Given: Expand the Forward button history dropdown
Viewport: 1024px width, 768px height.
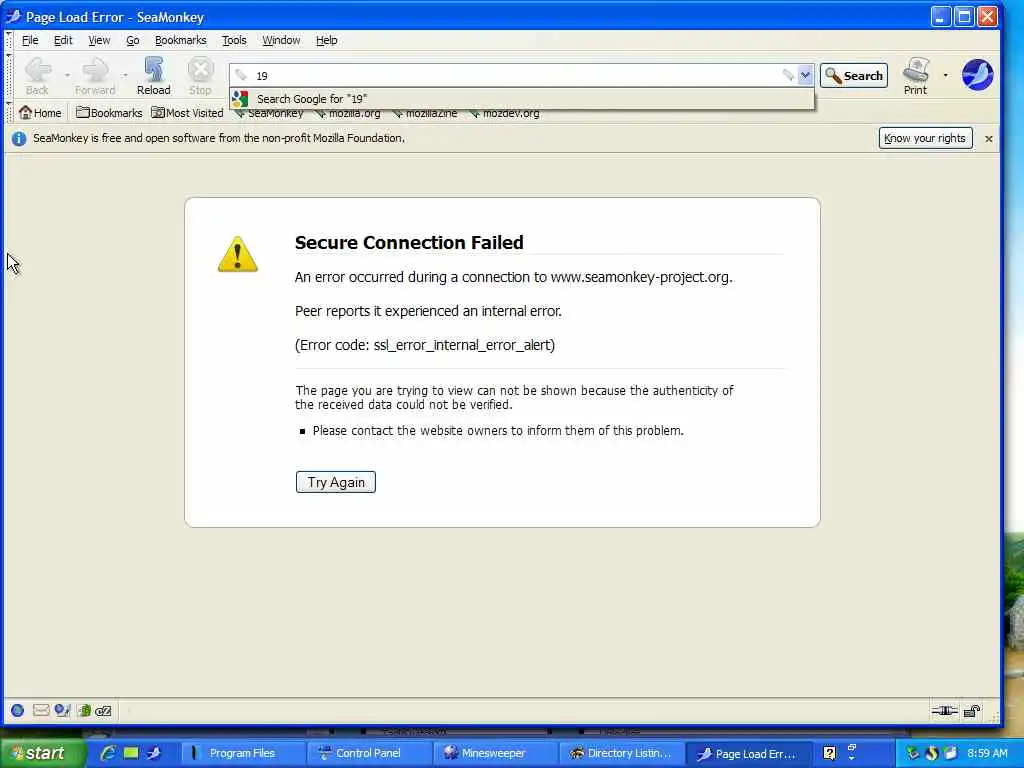Looking at the screenshot, I should point(125,75).
